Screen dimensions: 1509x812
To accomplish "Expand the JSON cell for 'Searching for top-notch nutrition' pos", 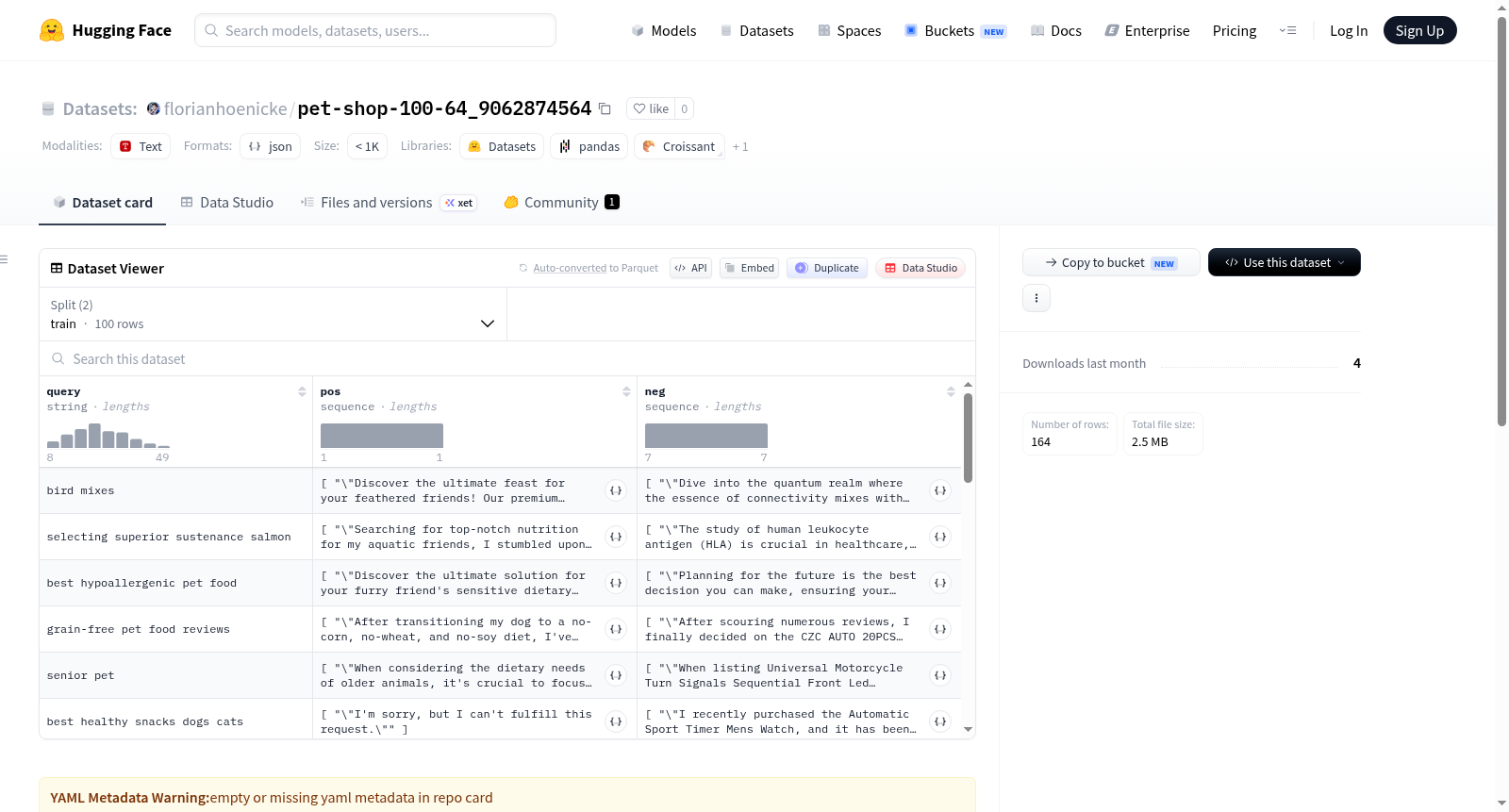I will click(616, 537).
